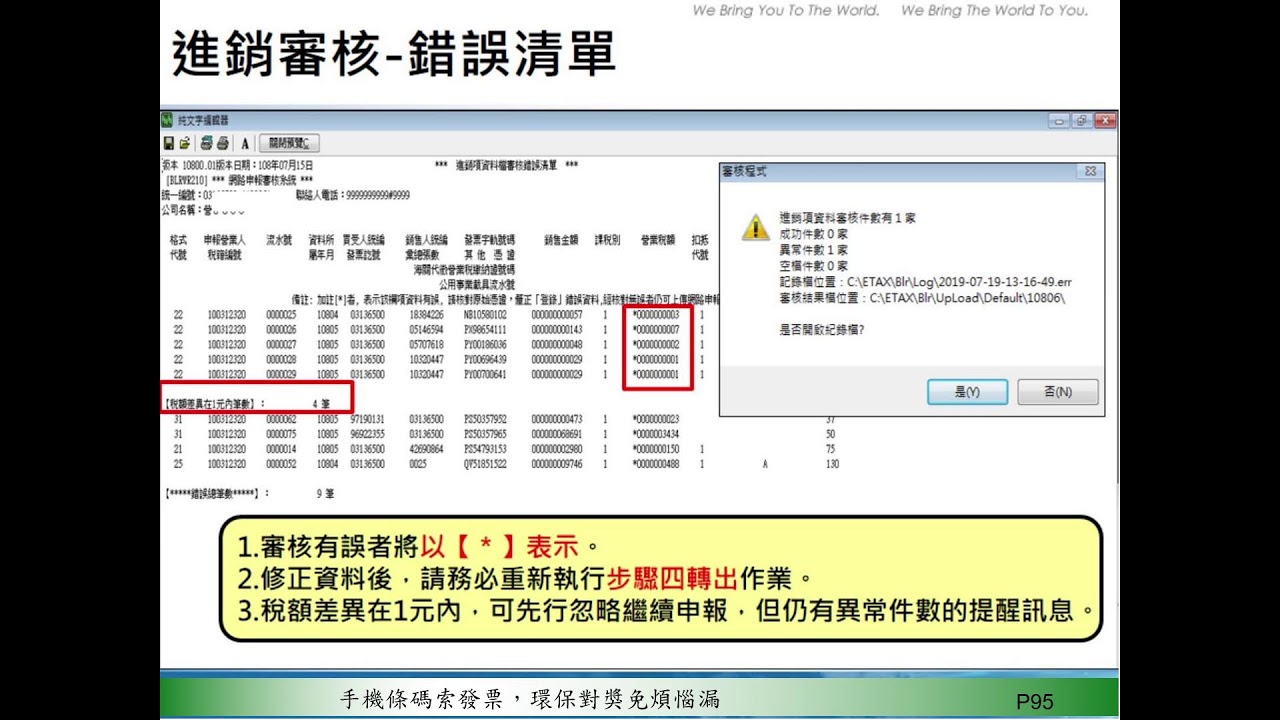Click tax amount *0000000488
Image resolution: width=1280 pixels, height=720 pixels.
(656, 465)
